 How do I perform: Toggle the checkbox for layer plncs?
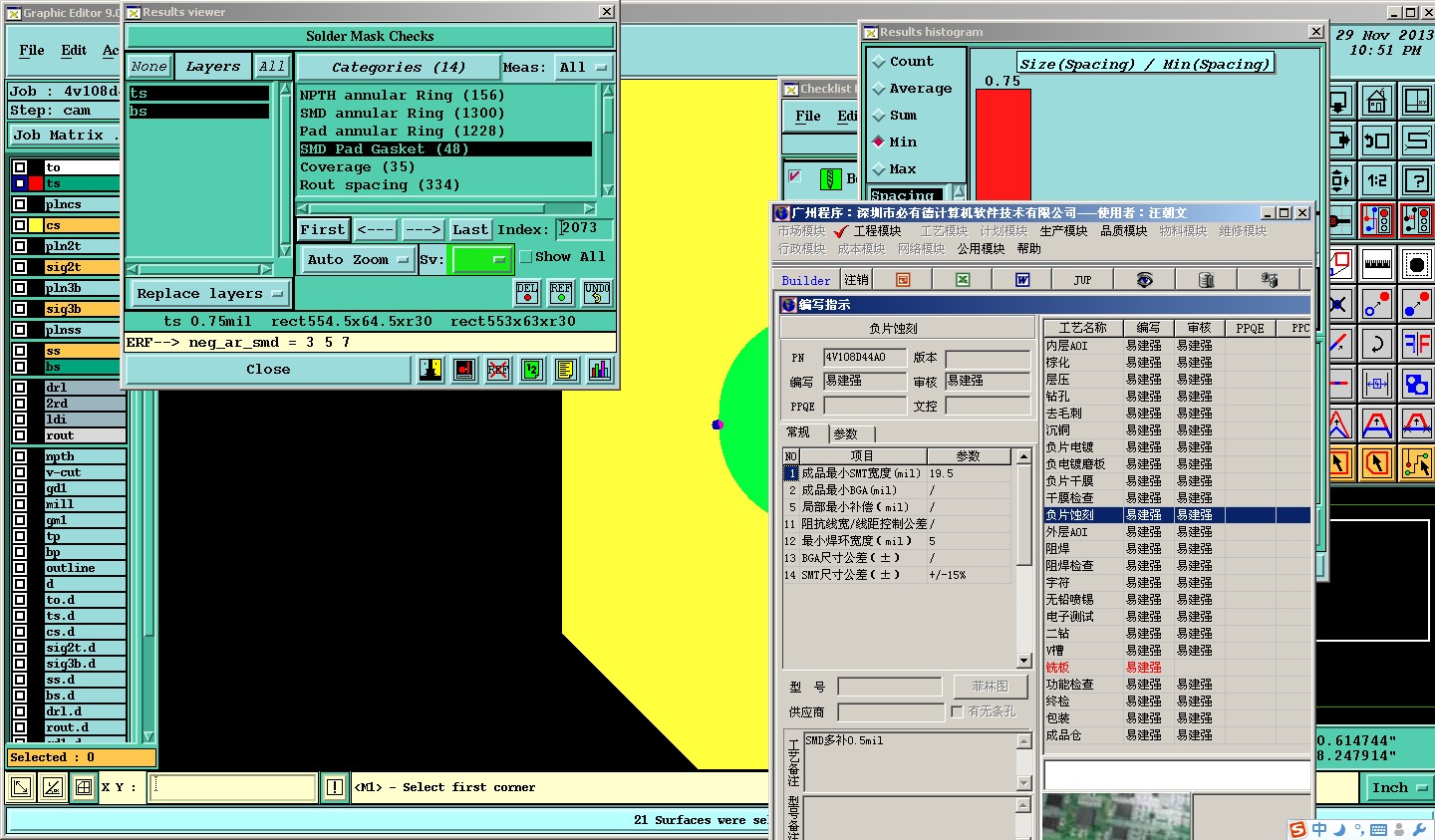tap(20, 204)
